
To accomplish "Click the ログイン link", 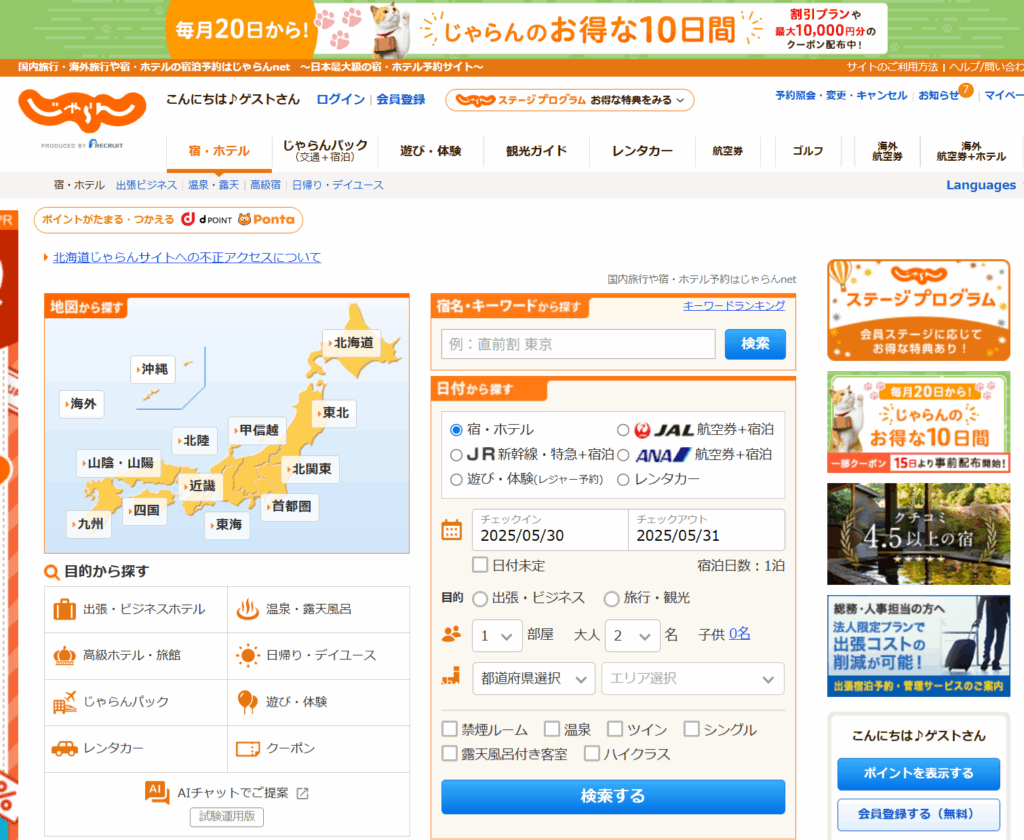I will point(340,99).
